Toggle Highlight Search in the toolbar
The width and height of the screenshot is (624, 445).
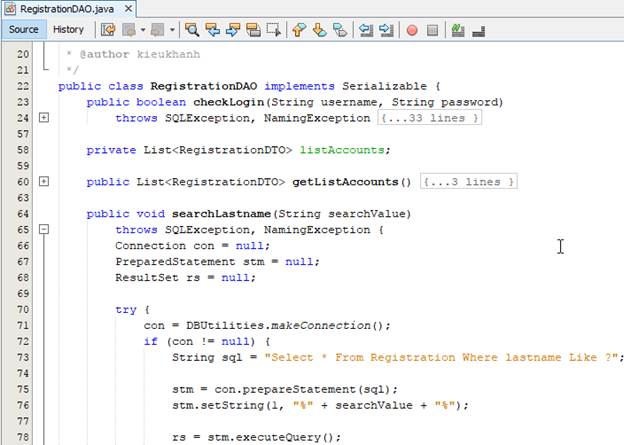coord(253,30)
